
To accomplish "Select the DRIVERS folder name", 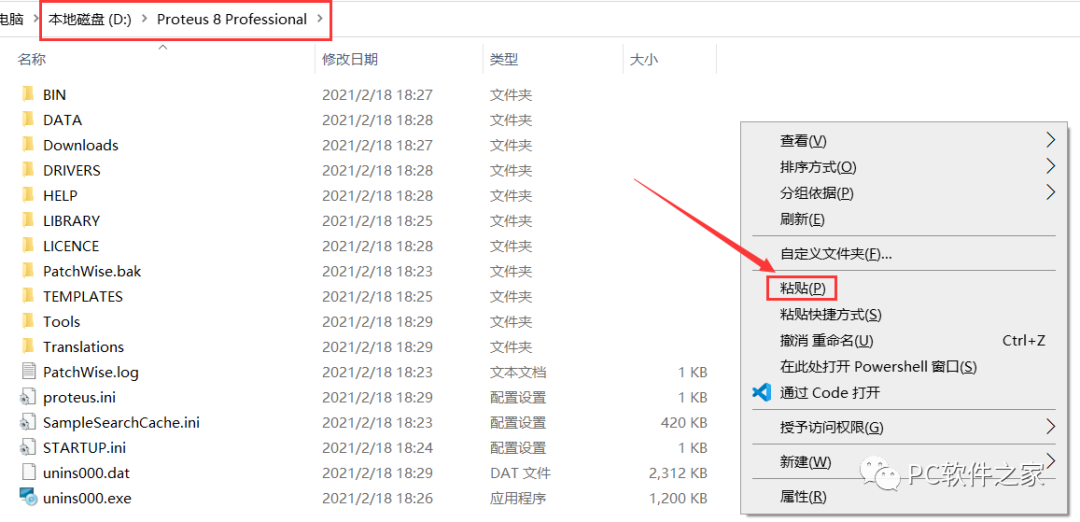I will click(72, 170).
